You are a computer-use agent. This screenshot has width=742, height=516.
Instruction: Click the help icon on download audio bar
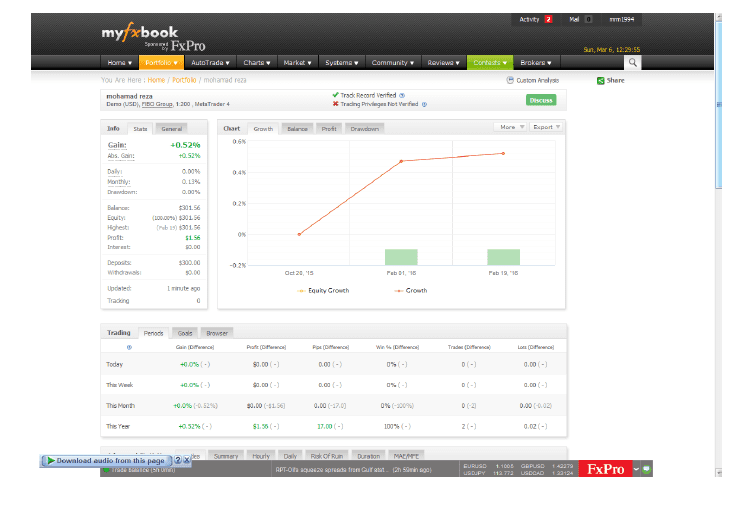pos(177,460)
